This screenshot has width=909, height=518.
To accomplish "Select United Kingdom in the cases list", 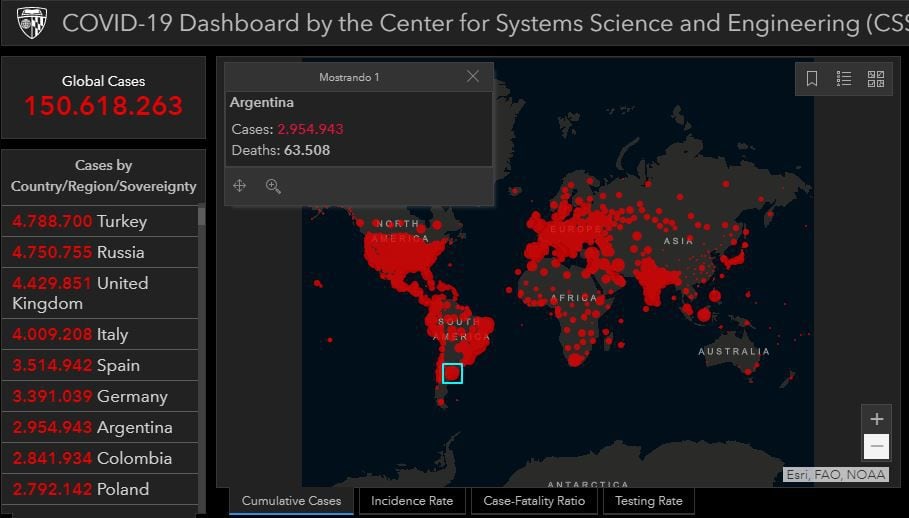I will point(100,293).
